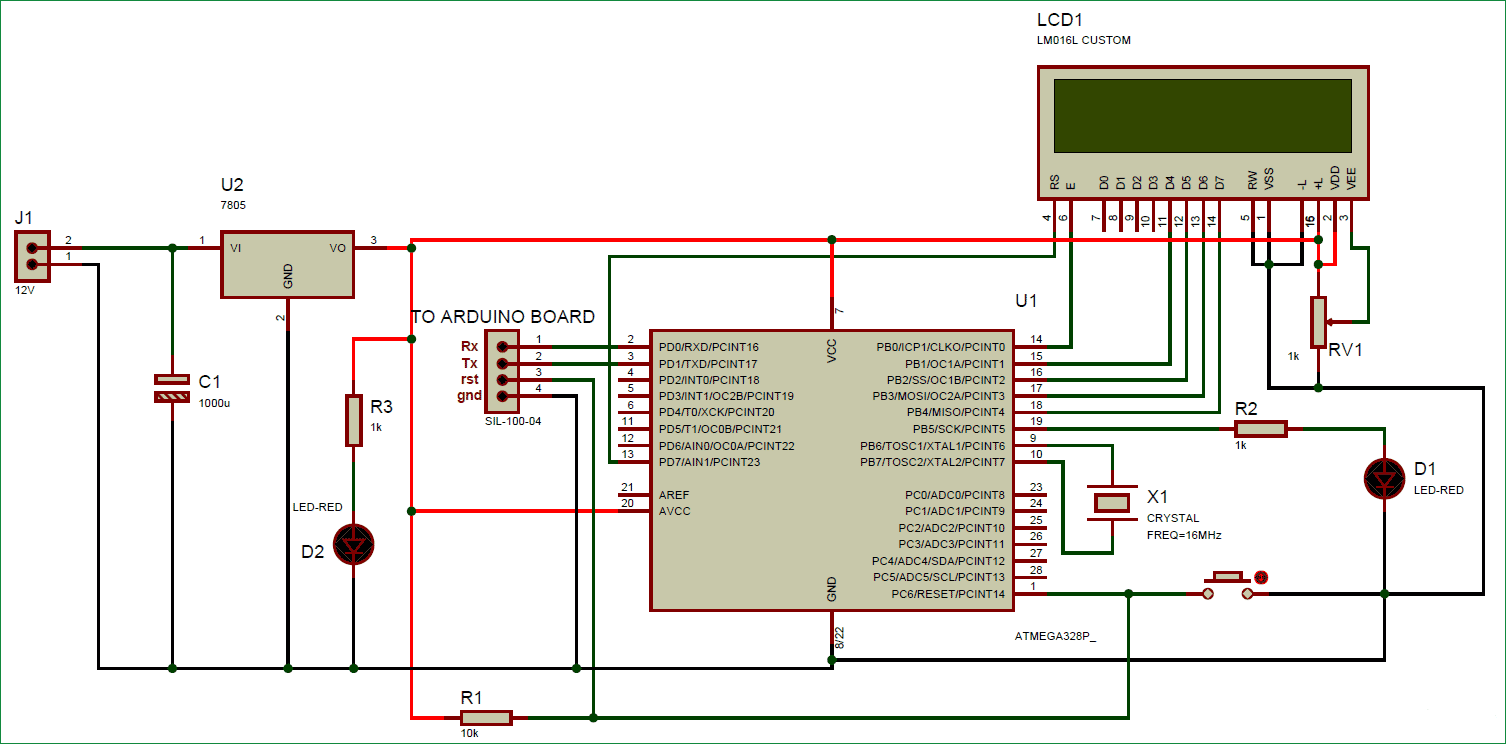The image size is (1506, 744).
Task: Click the R1 10k resistor
Action: pos(485,717)
